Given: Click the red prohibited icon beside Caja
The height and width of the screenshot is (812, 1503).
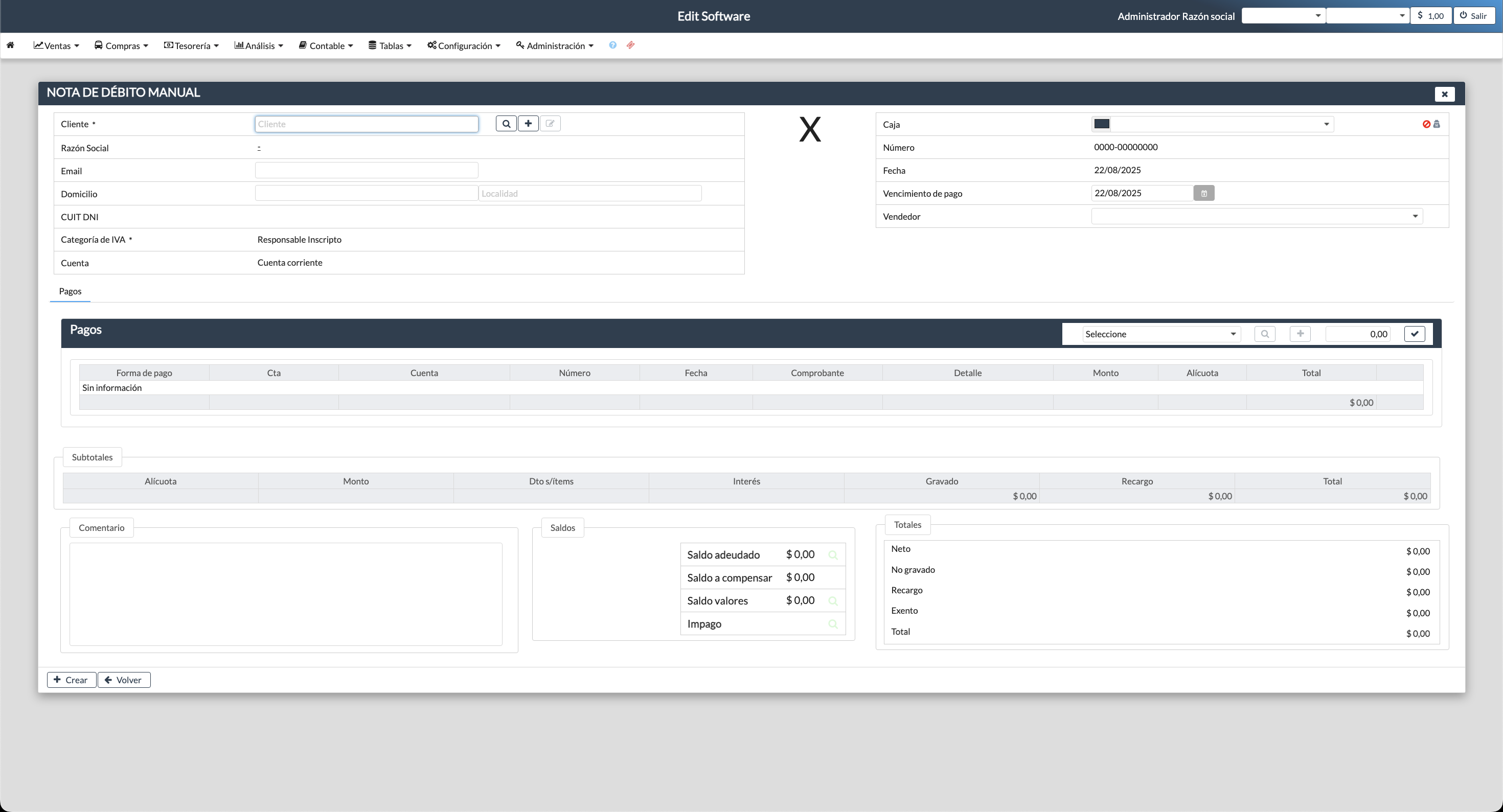Looking at the screenshot, I should point(1426,124).
